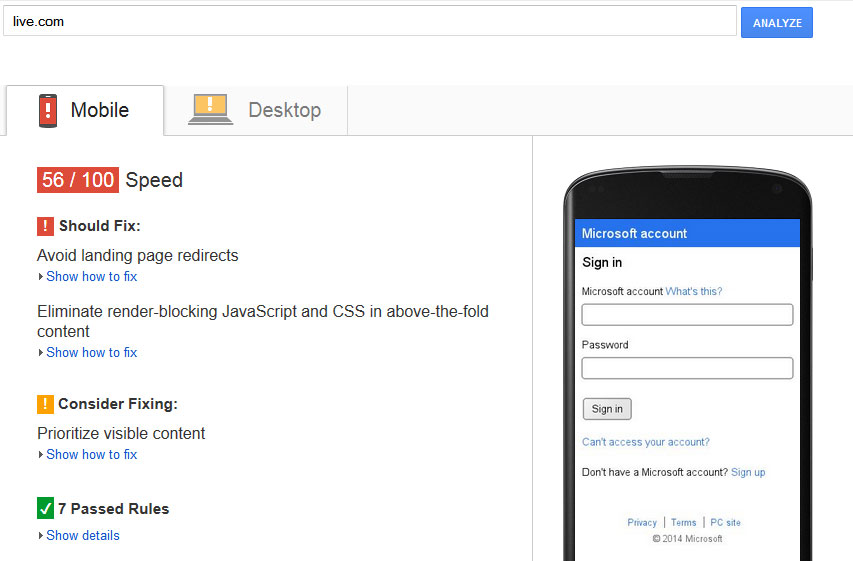Click the red mobile phone warning icon
Viewport: 853px width, 561px height.
48,110
